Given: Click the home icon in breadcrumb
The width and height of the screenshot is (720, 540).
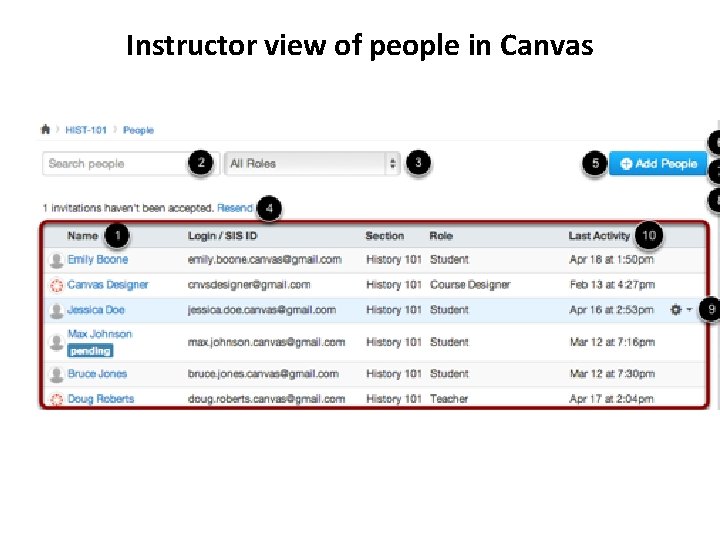Looking at the screenshot, I should coord(45,129).
